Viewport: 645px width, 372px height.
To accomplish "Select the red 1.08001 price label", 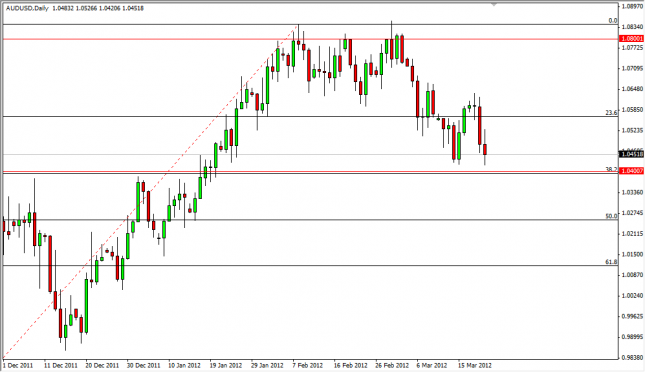I will [x=631, y=38].
